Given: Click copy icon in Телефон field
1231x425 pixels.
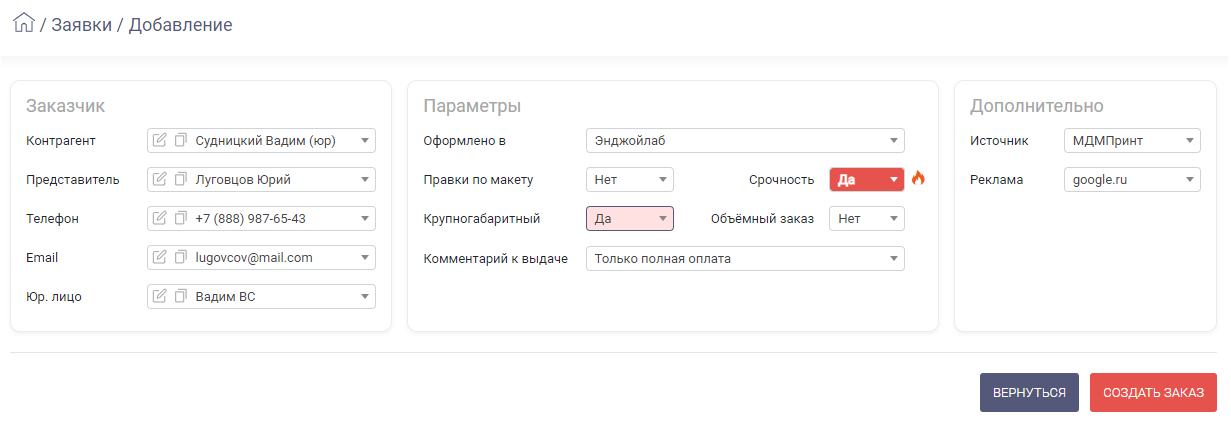Looking at the screenshot, I should [181, 219].
